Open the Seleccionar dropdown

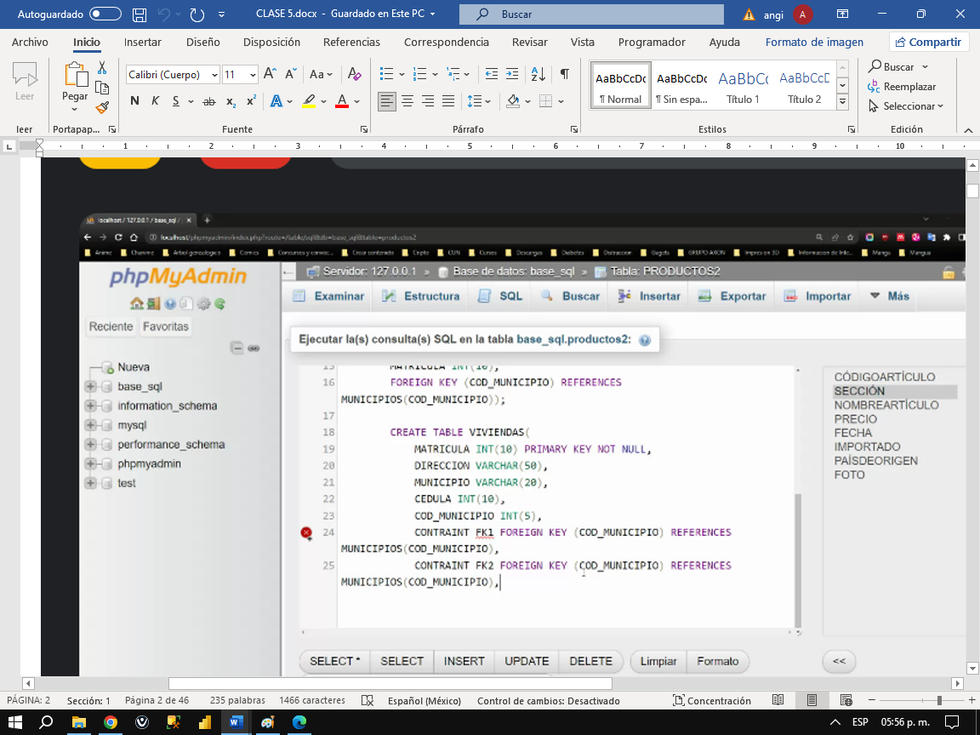click(x=906, y=106)
